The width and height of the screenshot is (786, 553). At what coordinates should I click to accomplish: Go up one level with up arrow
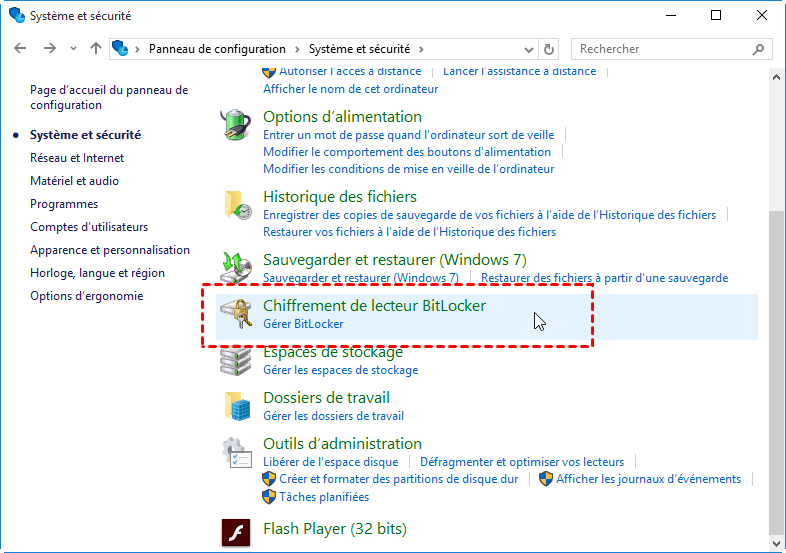click(96, 49)
